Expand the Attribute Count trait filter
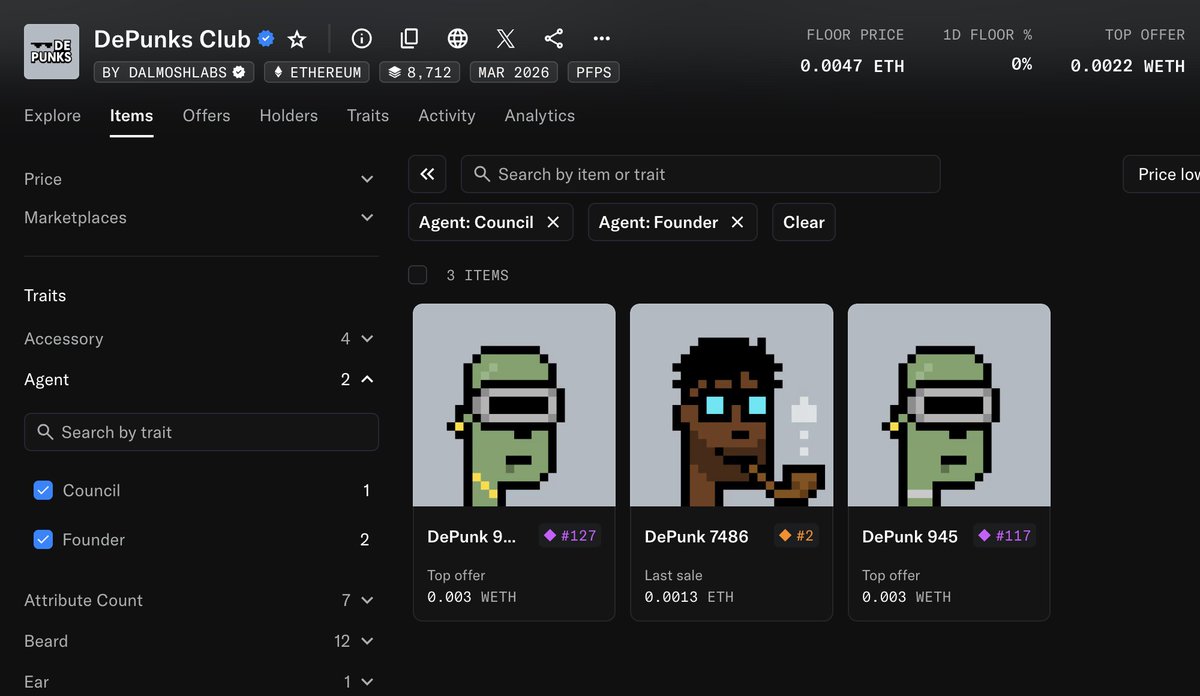 click(x=200, y=600)
